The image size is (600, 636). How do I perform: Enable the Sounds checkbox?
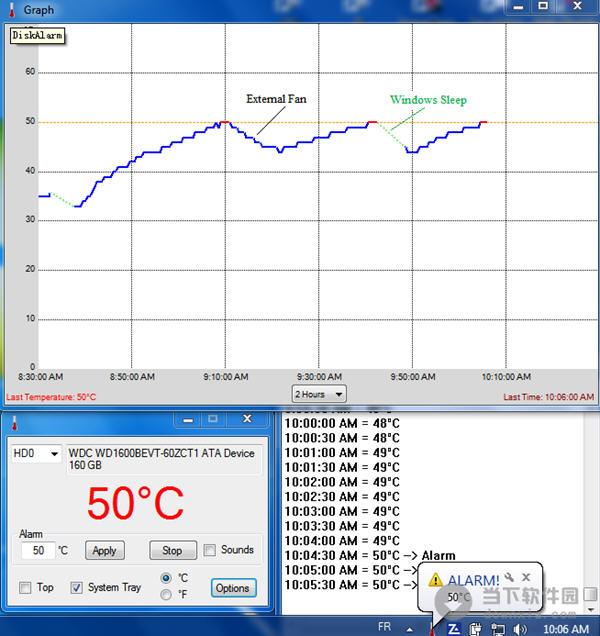pos(209,550)
